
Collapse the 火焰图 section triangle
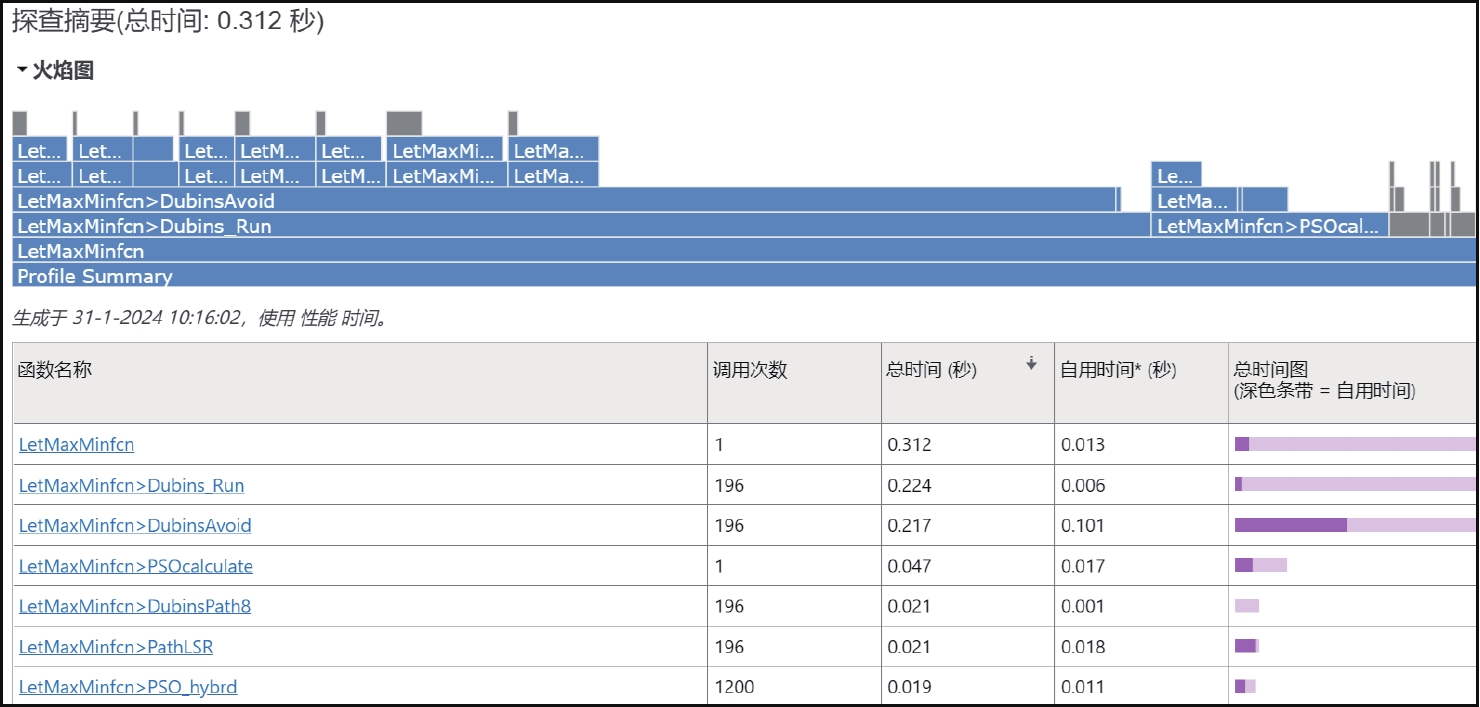22,71
